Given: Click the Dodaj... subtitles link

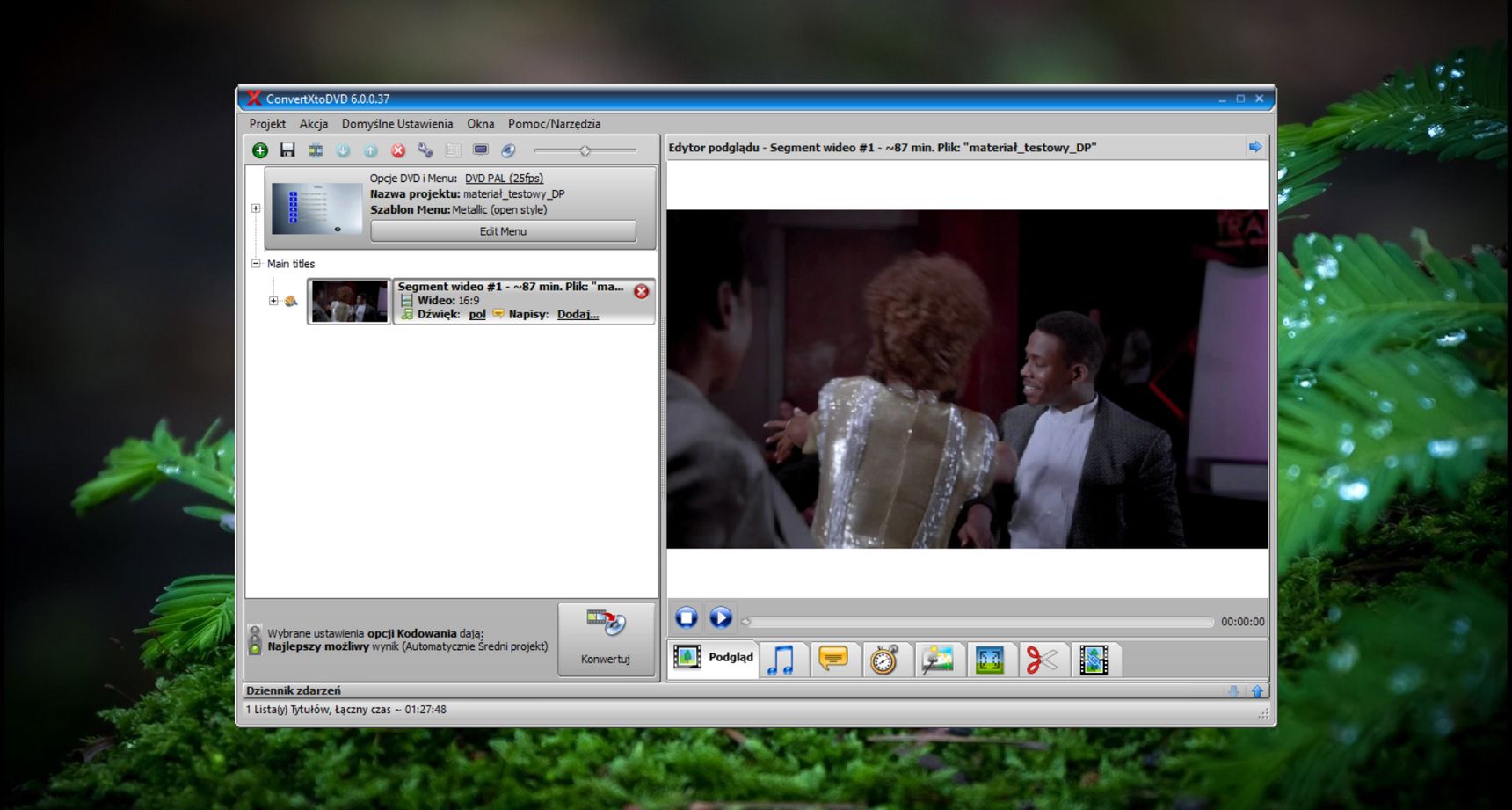Looking at the screenshot, I should pyautogui.click(x=578, y=315).
